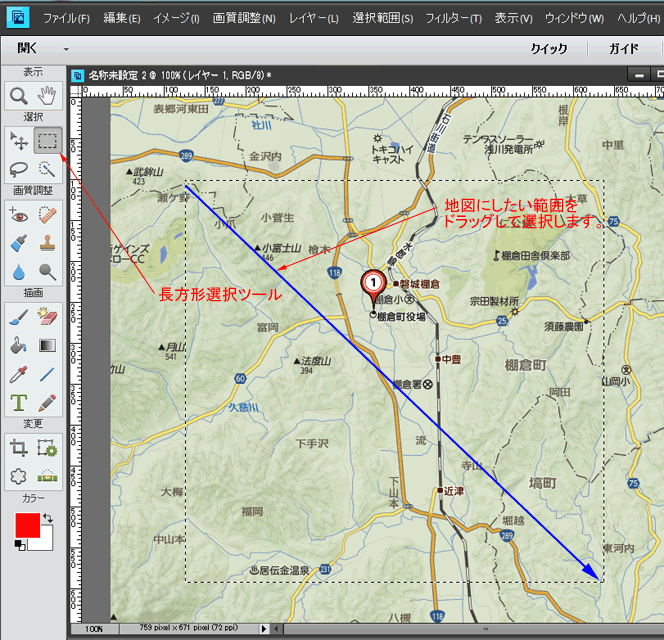Open the ウィンドウ(W) menu
This screenshot has width=664, height=640.
pyautogui.click(x=574, y=18)
